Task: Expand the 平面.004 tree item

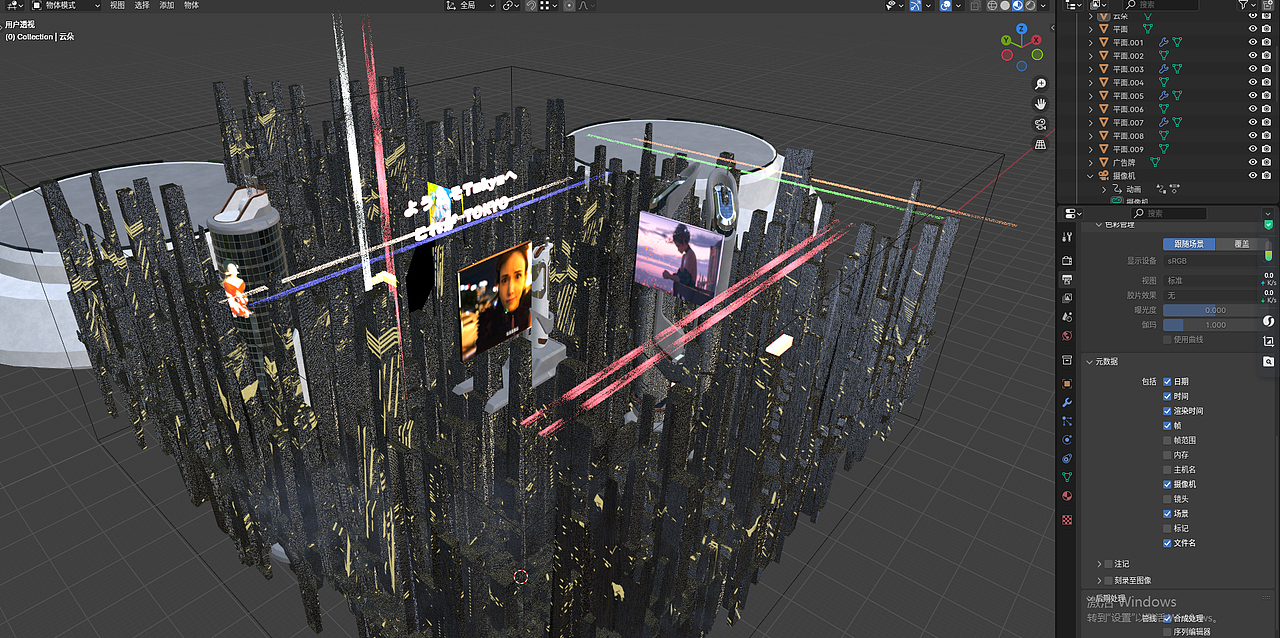Action: [1092, 82]
